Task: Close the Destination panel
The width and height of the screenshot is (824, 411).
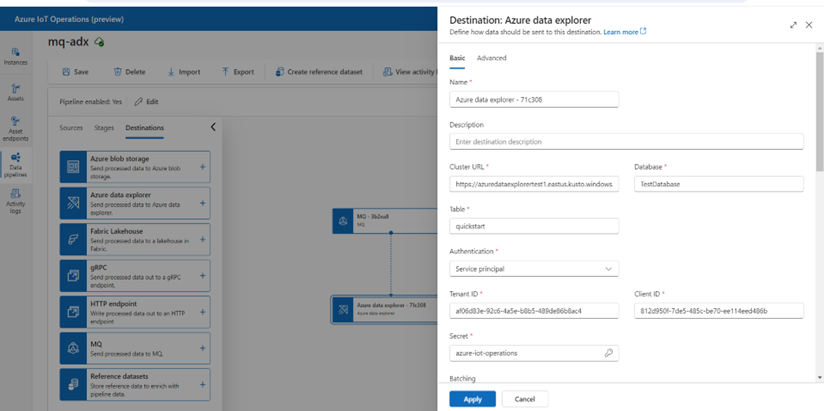Action: click(809, 25)
